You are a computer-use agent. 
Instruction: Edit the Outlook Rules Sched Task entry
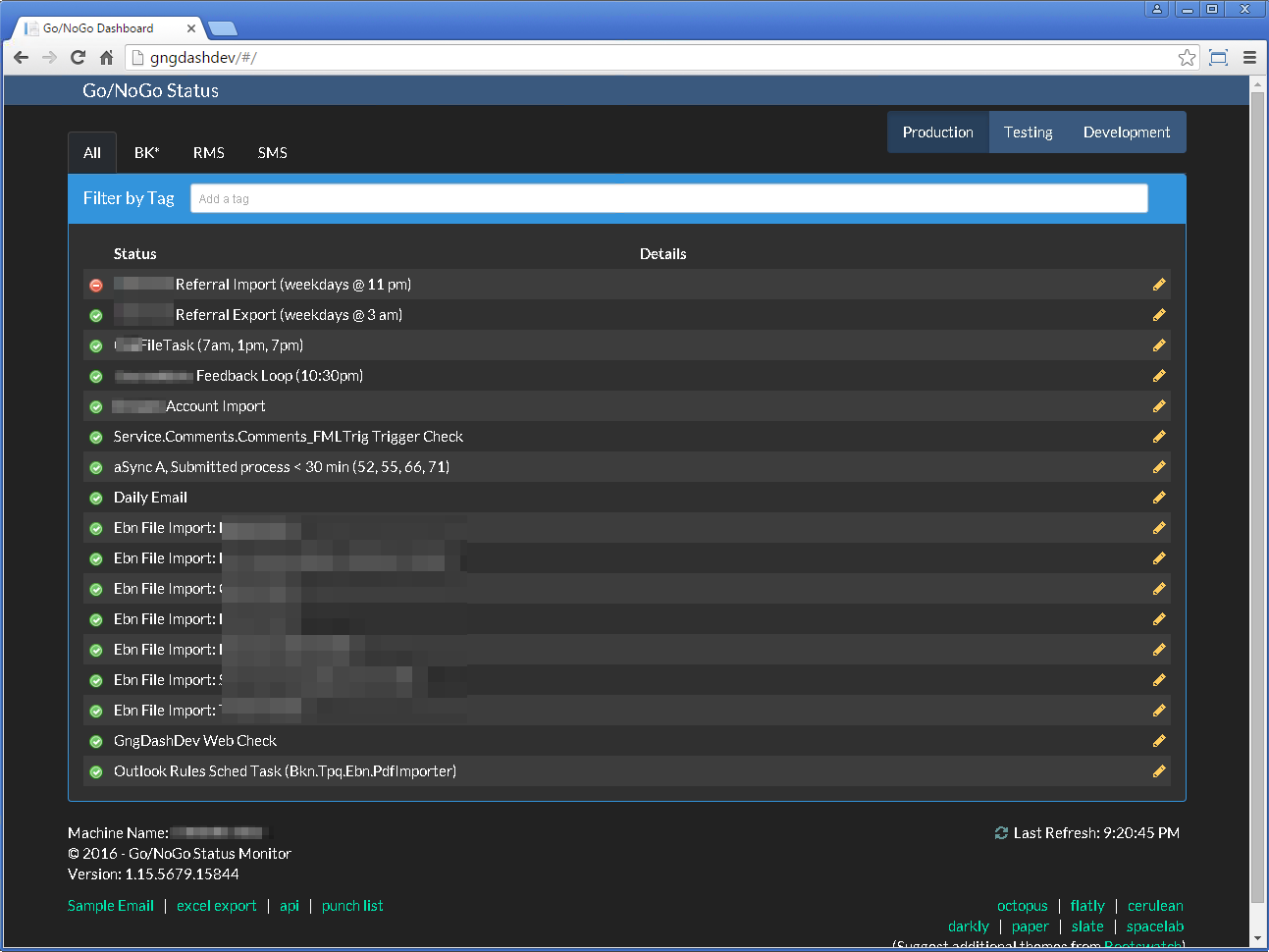[1159, 771]
